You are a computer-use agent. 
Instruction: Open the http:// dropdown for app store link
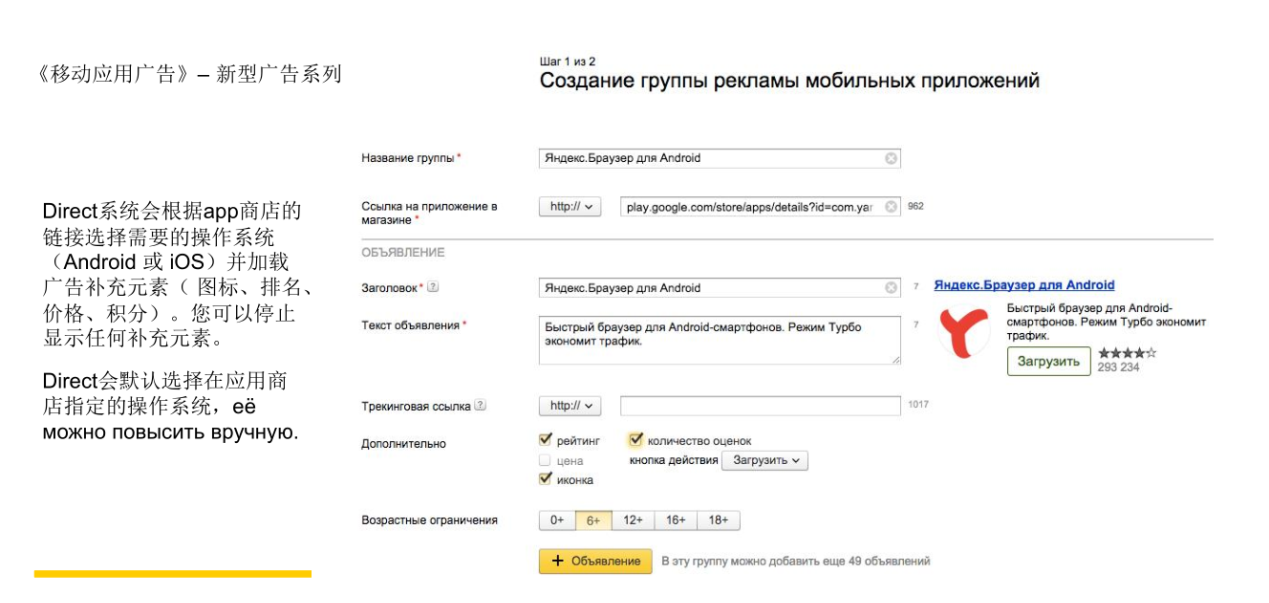[570, 207]
